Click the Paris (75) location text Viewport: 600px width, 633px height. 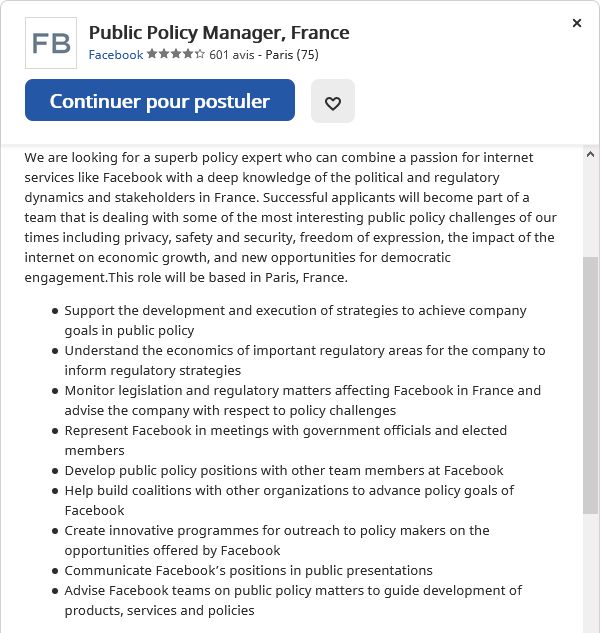point(292,55)
